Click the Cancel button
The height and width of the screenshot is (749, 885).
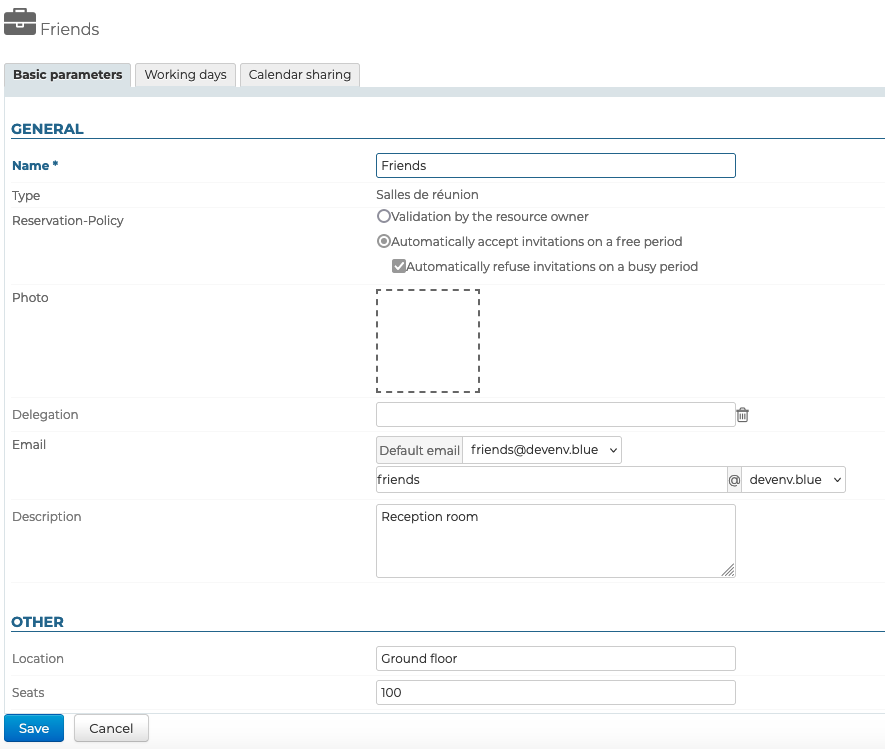[x=111, y=728]
